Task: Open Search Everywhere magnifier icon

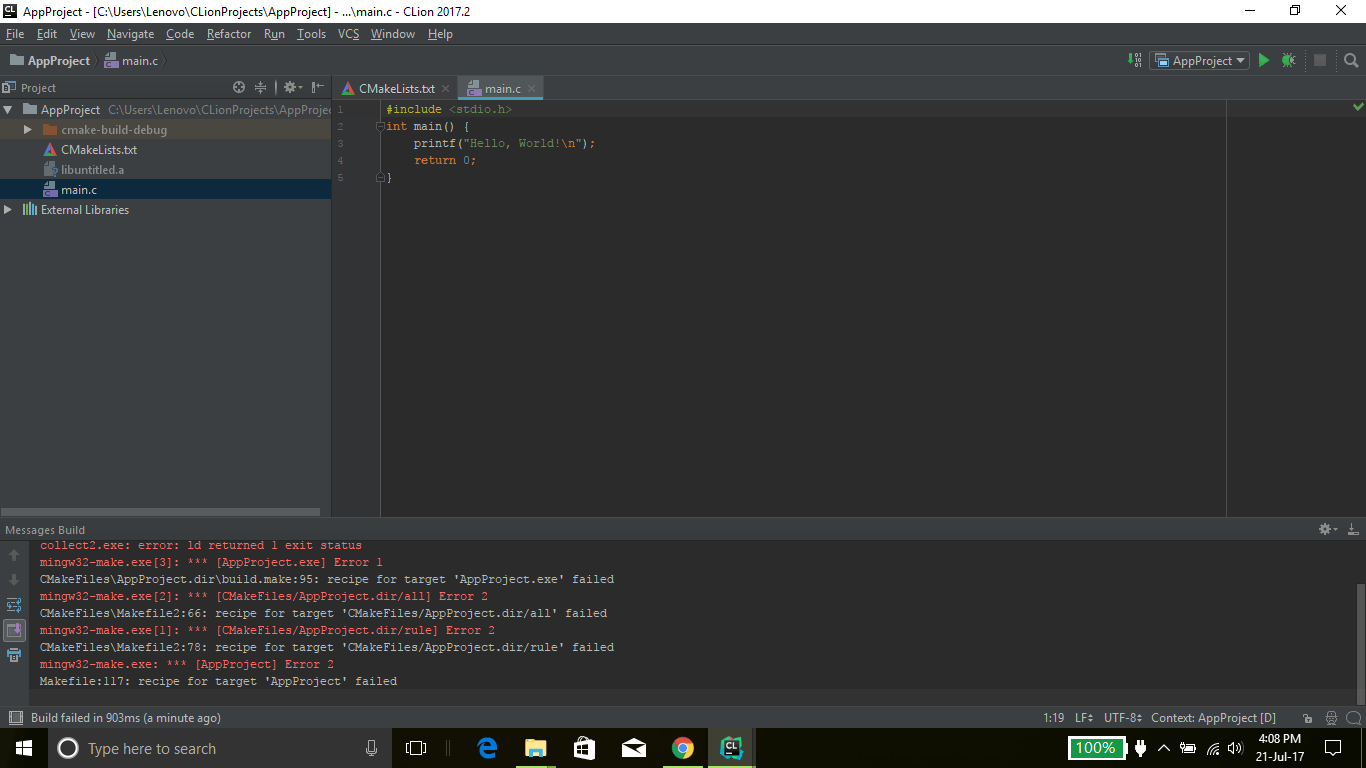Action: 1351,61
